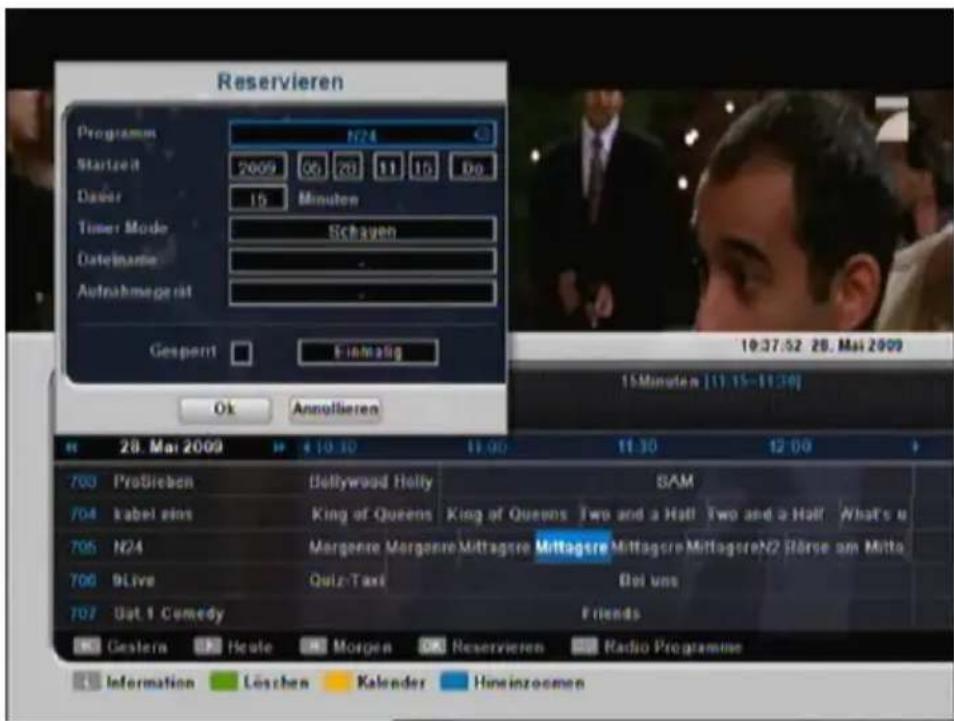Image resolution: width=954 pixels, height=721 pixels.
Task: Click the next-day arrow beside 28. Mai 2009
Action: click(x=279, y=448)
